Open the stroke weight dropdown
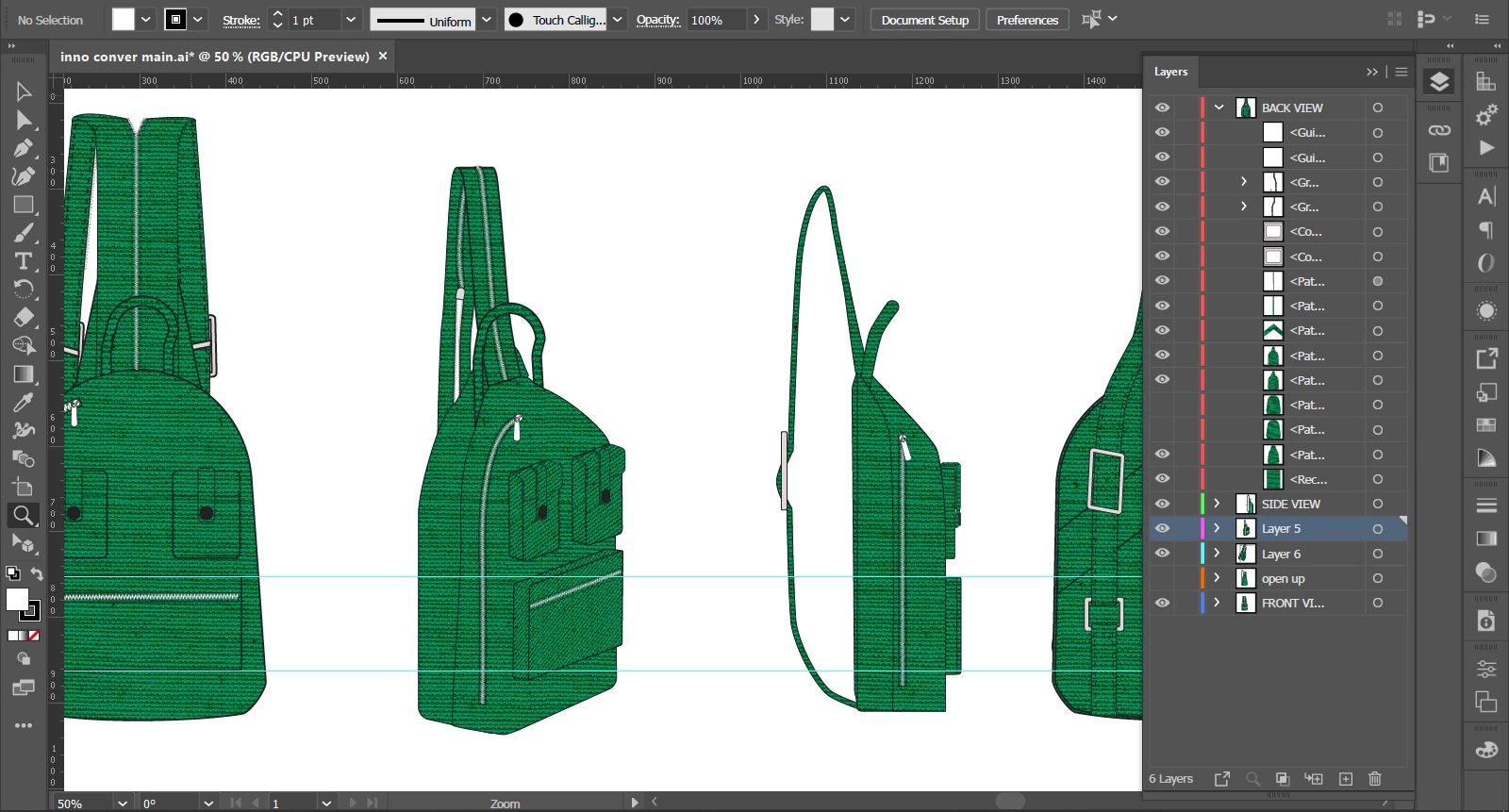This screenshot has height=812, width=1509. tap(351, 20)
